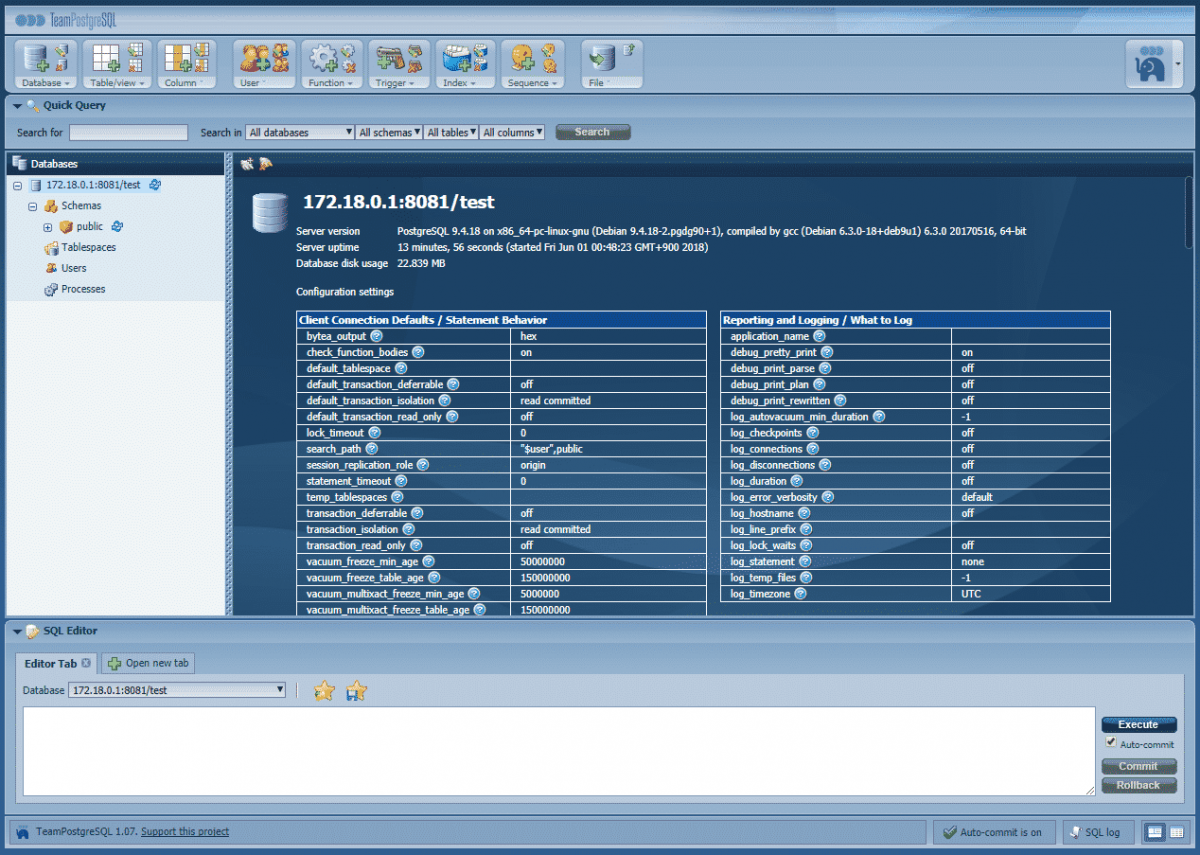Select the public schema tree item

point(90,226)
